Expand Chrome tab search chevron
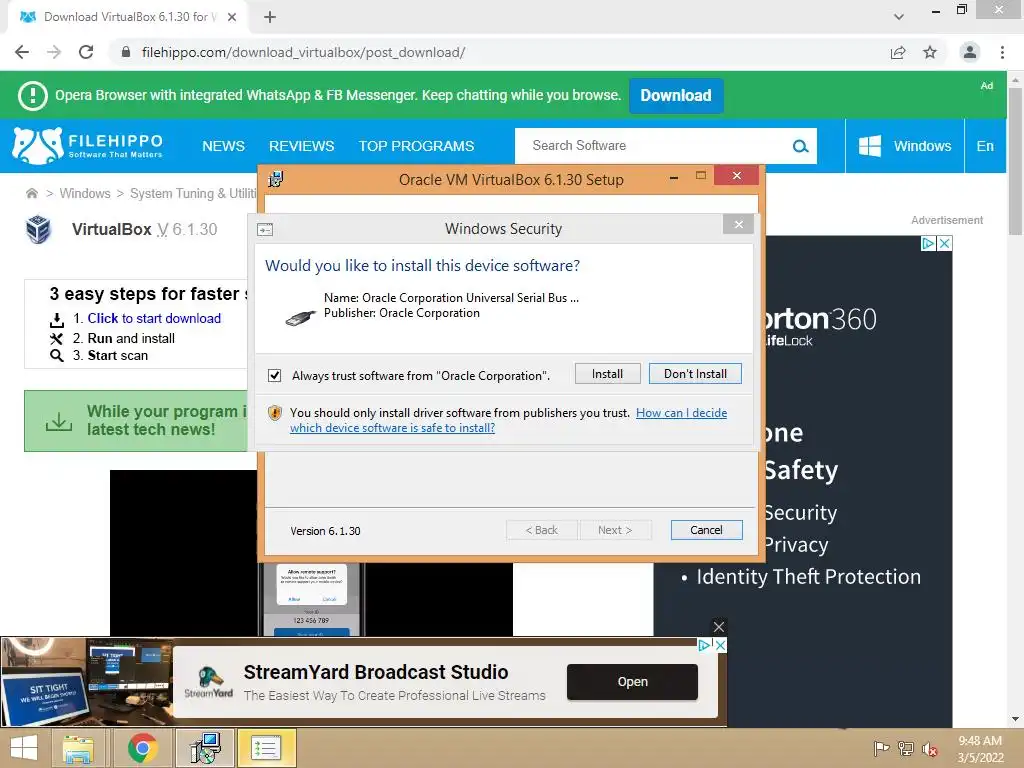Image resolution: width=1024 pixels, height=768 pixels. (899, 17)
